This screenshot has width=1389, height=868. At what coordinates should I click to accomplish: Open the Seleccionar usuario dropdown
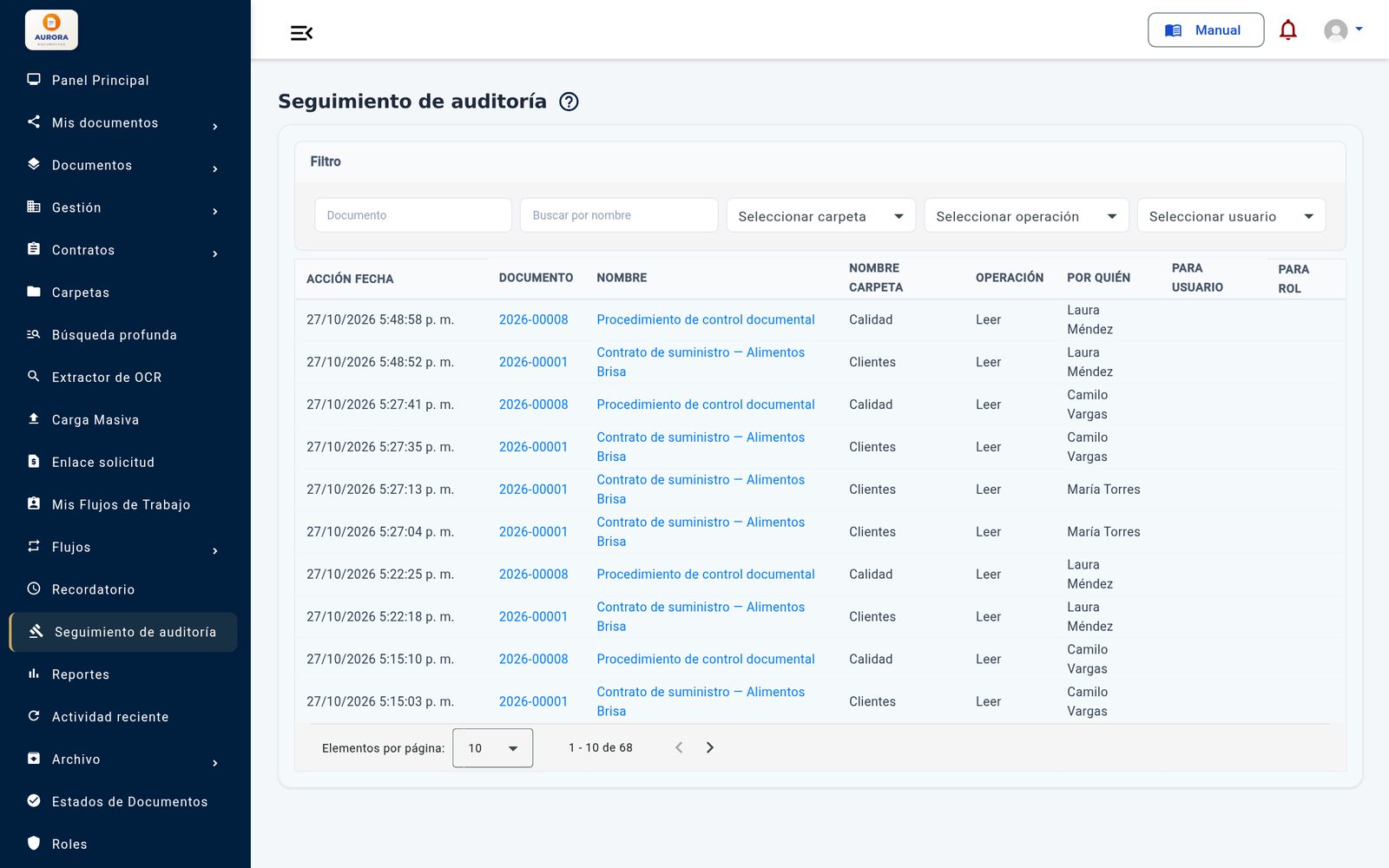(x=1231, y=216)
